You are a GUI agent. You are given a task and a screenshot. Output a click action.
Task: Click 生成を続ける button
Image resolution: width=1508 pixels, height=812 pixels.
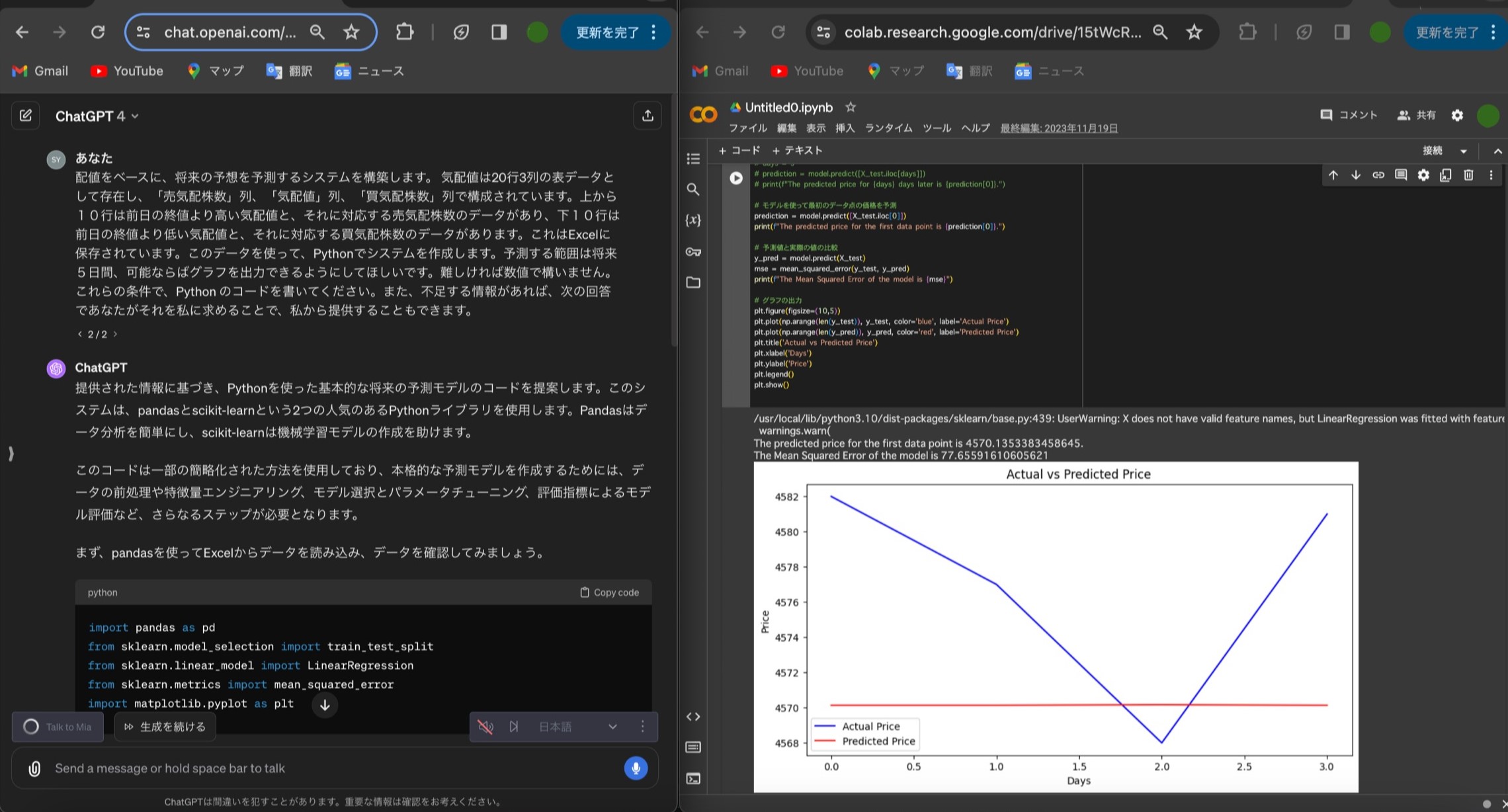tap(165, 727)
